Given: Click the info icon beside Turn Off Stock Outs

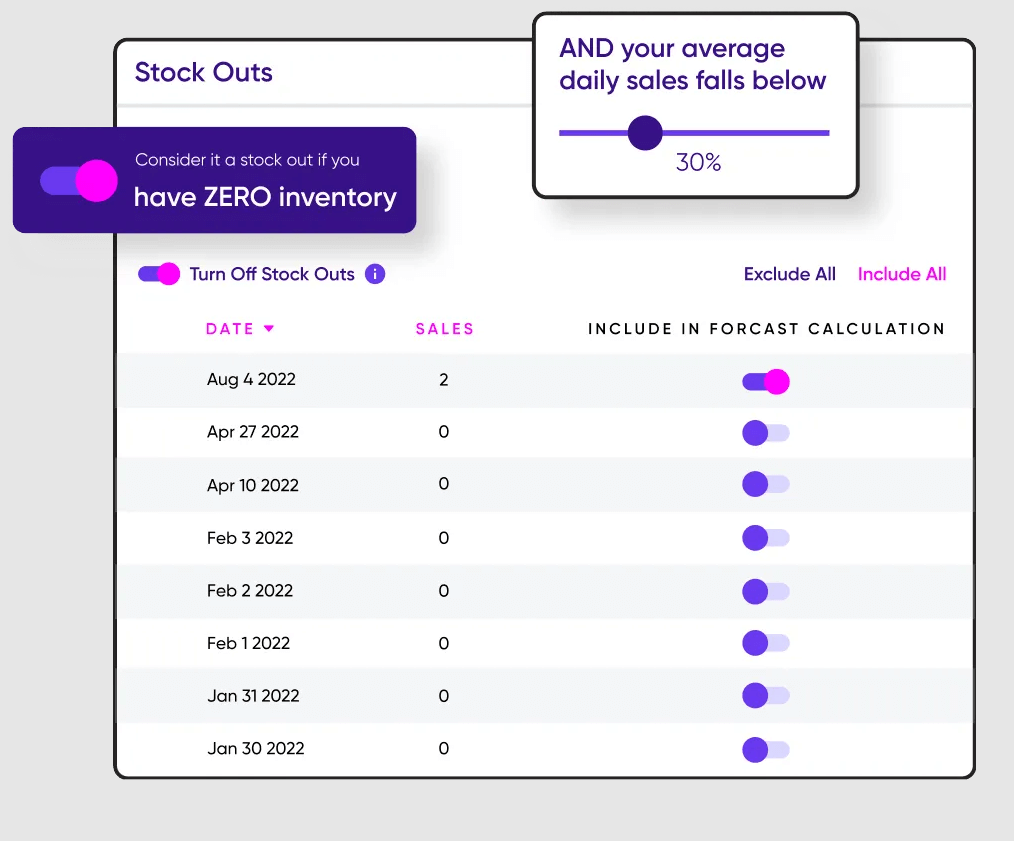Looking at the screenshot, I should pos(375,274).
